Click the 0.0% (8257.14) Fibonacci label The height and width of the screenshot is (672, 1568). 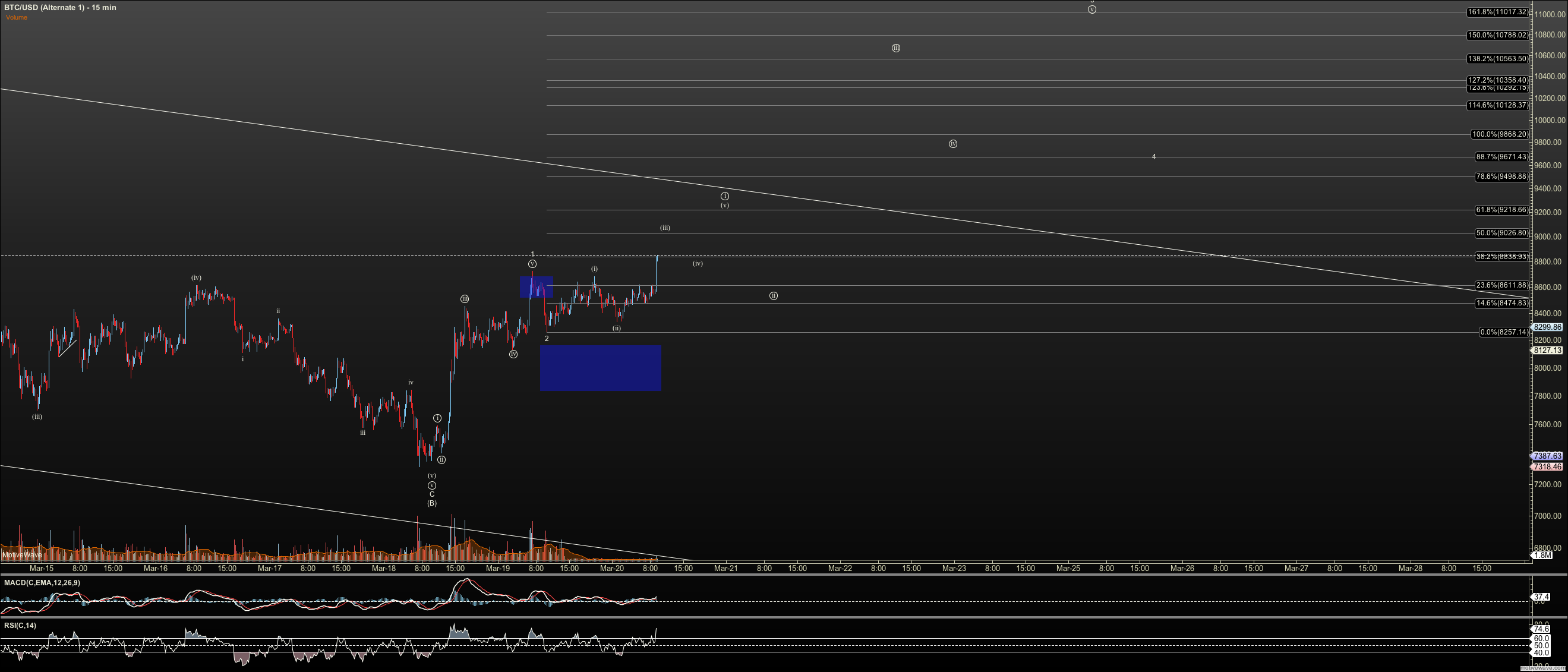click(x=1503, y=332)
